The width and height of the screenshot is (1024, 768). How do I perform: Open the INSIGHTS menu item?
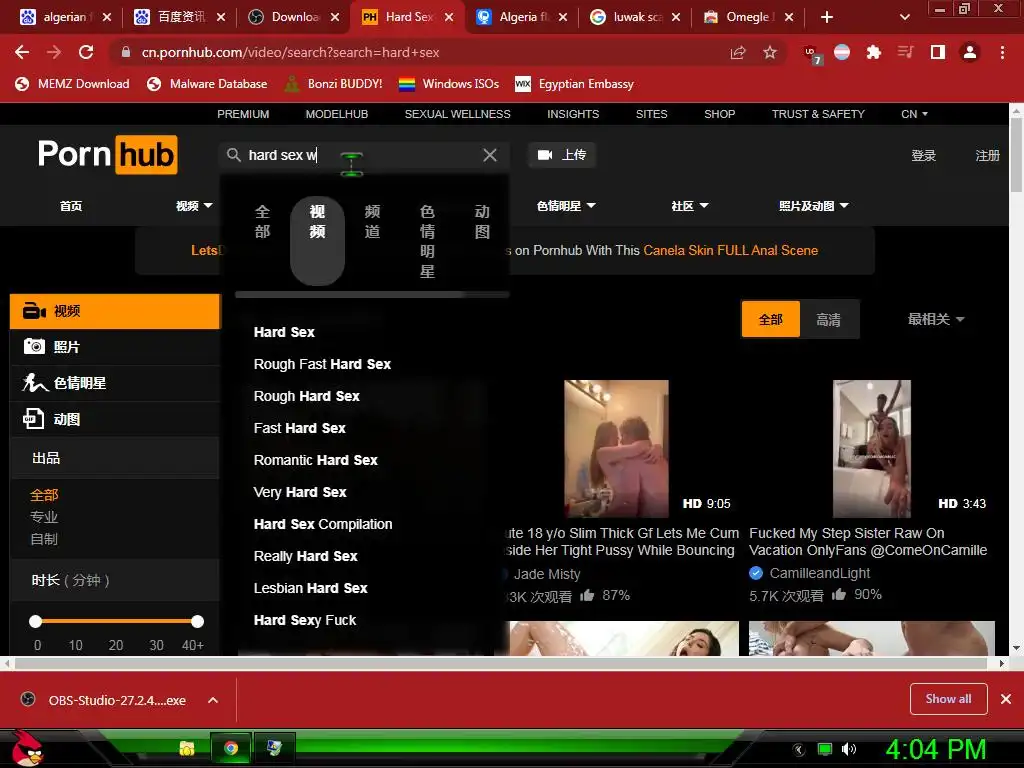[573, 114]
